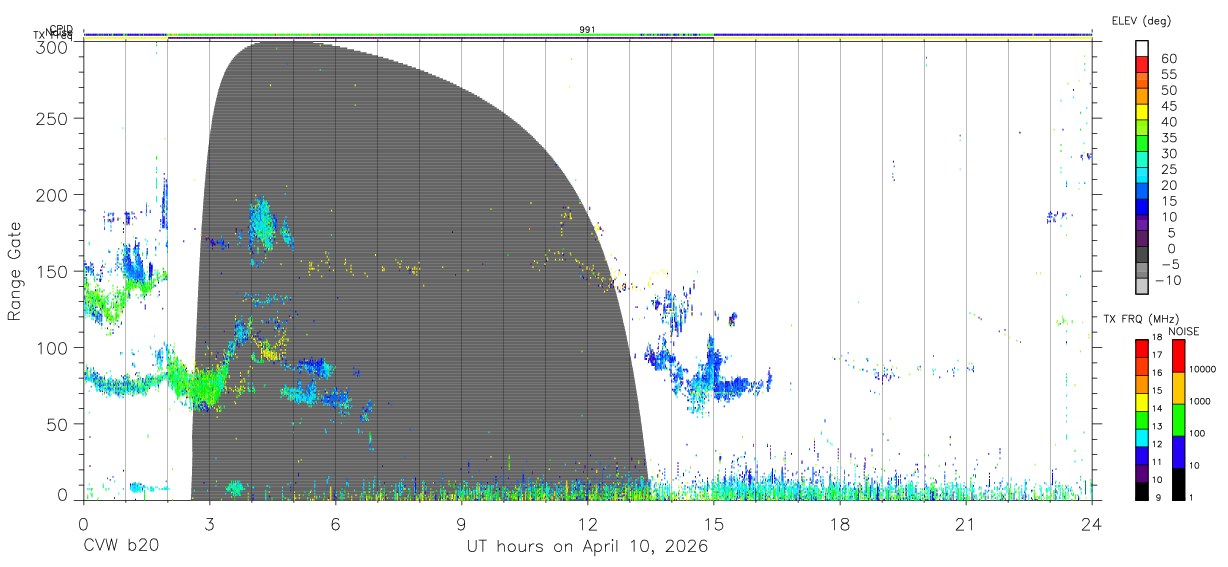Click the UT hours tick label 18
Viewport: 1228px width, 567px height.
tap(840, 524)
